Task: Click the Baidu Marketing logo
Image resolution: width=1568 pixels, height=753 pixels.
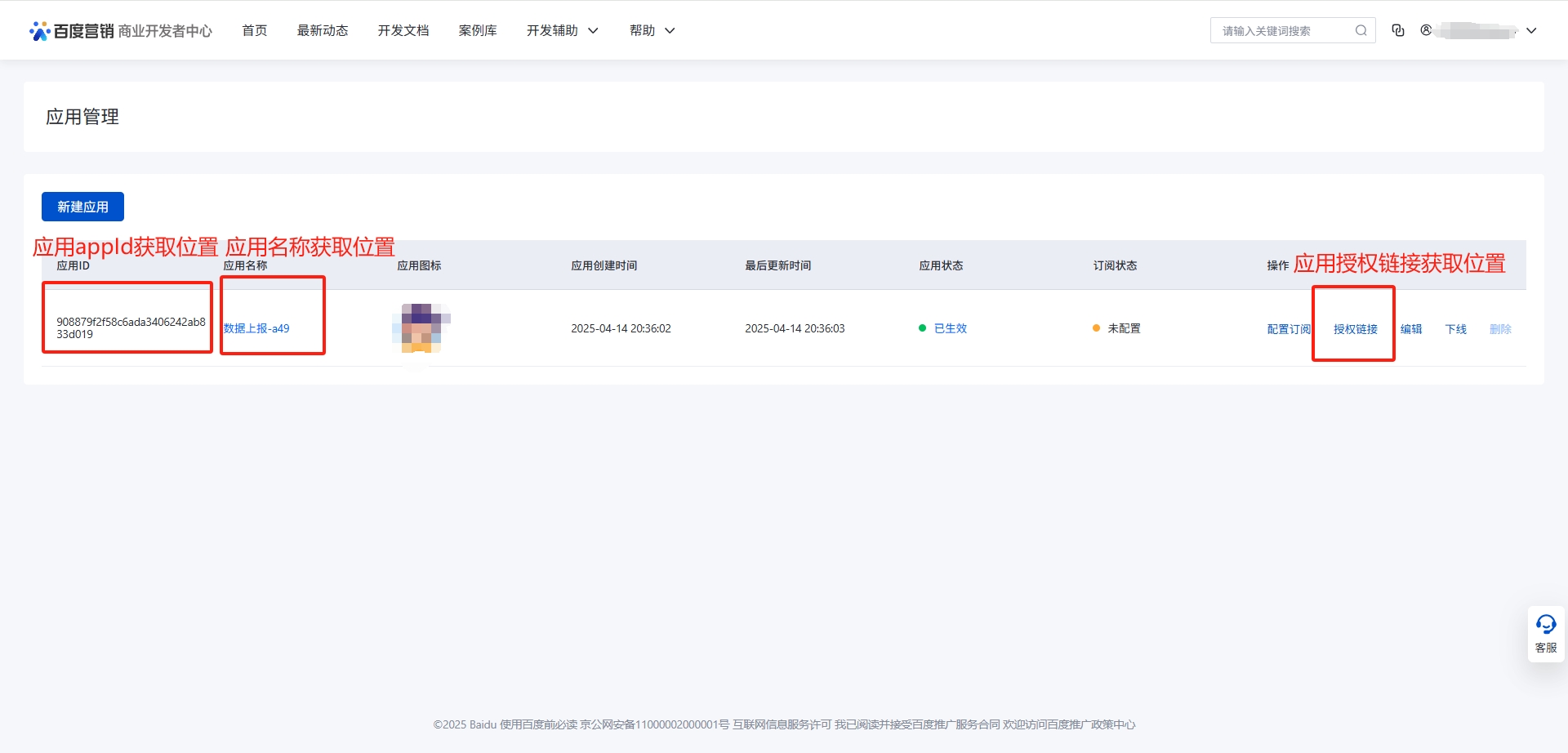Action: pos(73,31)
